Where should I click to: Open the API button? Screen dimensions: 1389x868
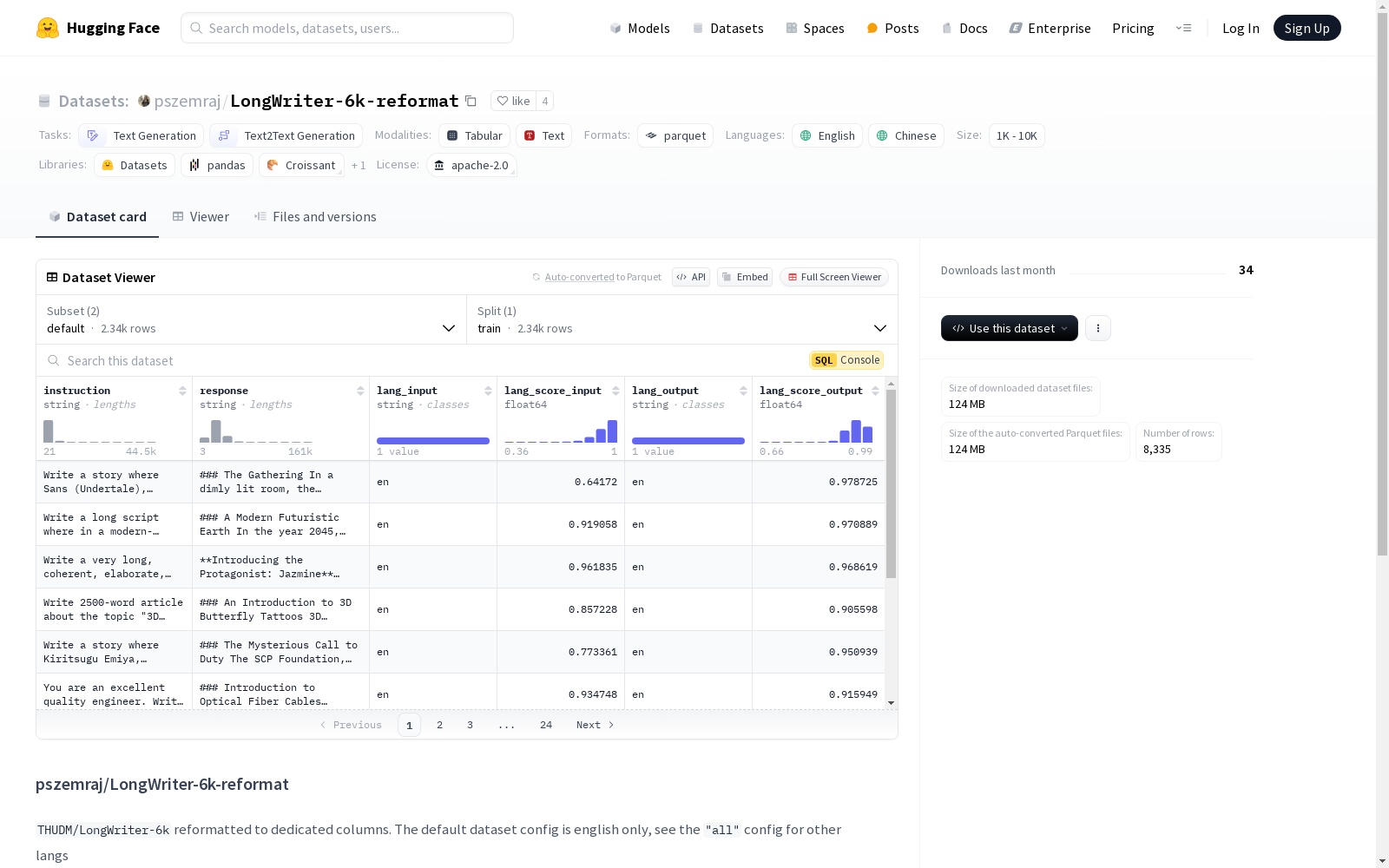(x=691, y=277)
